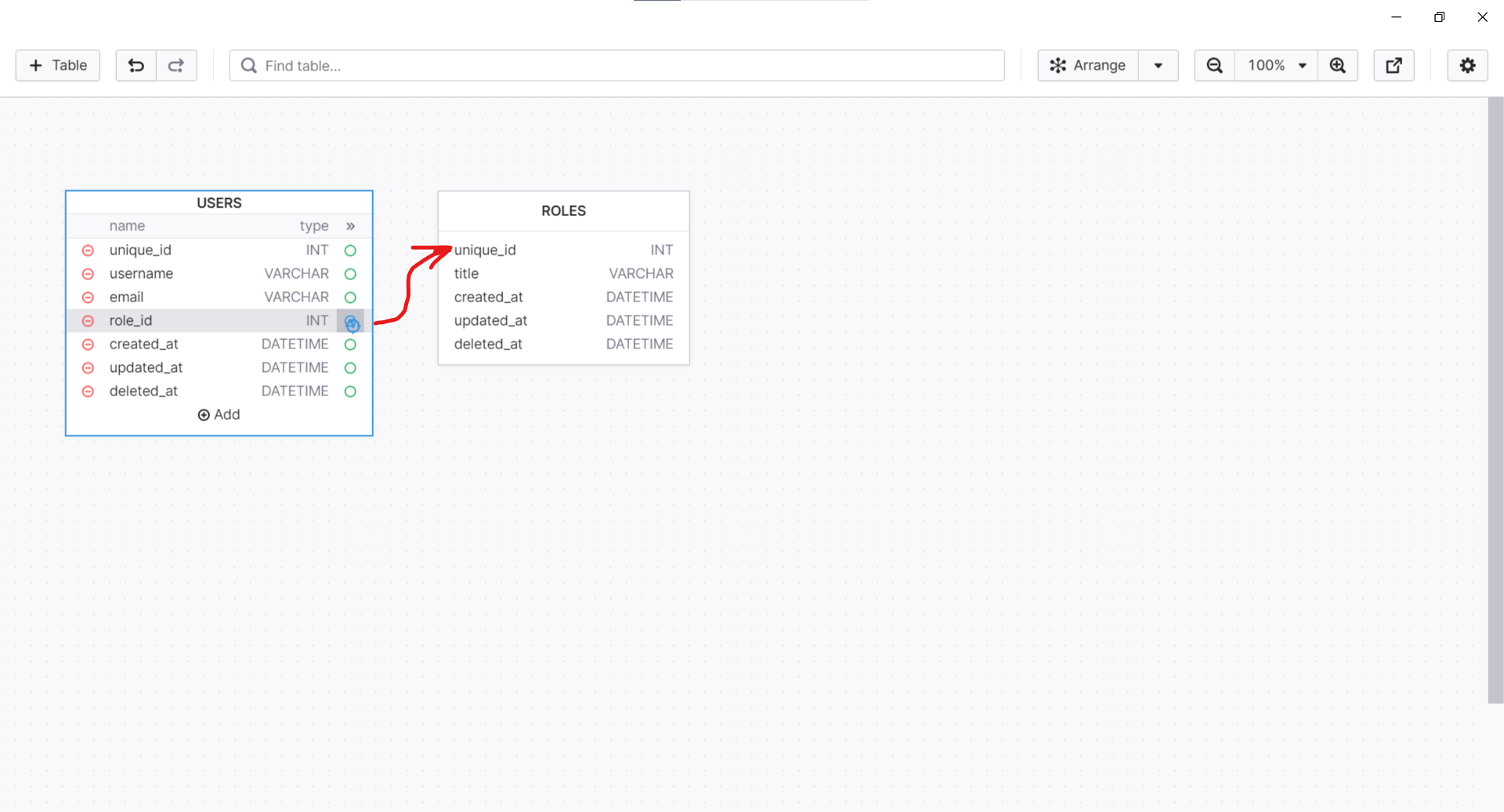Toggle nullable circle for username field
1504x812 pixels.
coord(350,274)
